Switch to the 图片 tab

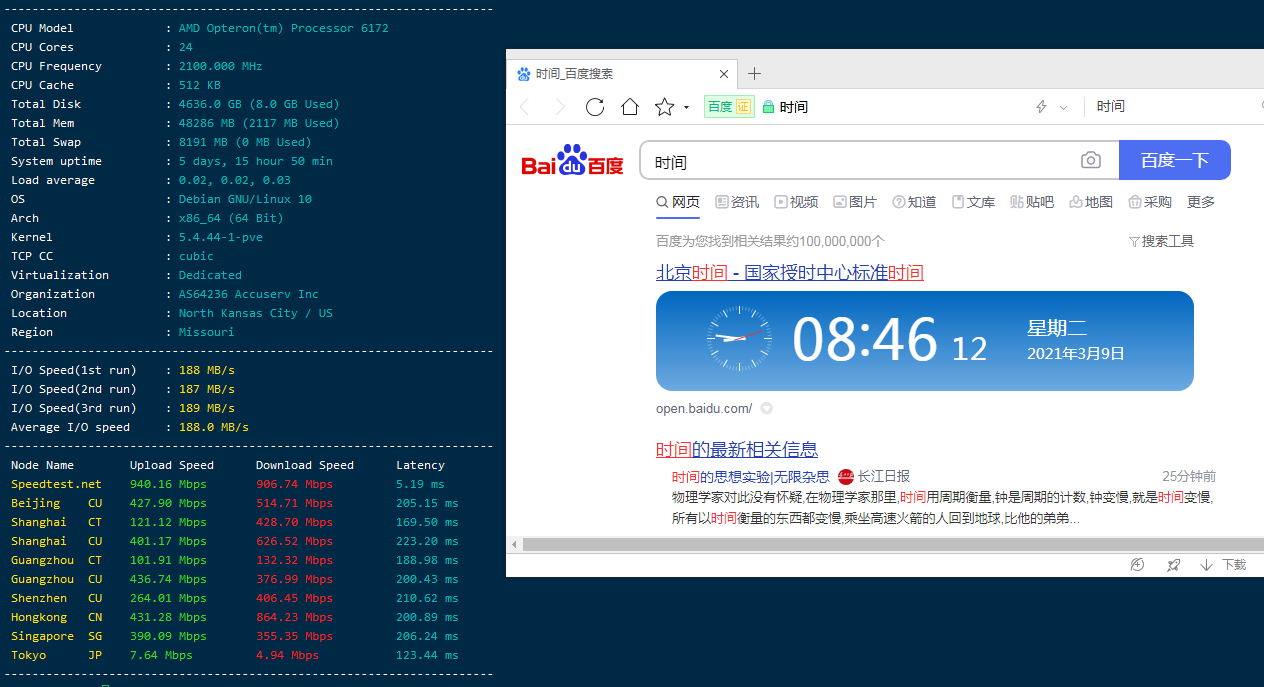[x=855, y=202]
